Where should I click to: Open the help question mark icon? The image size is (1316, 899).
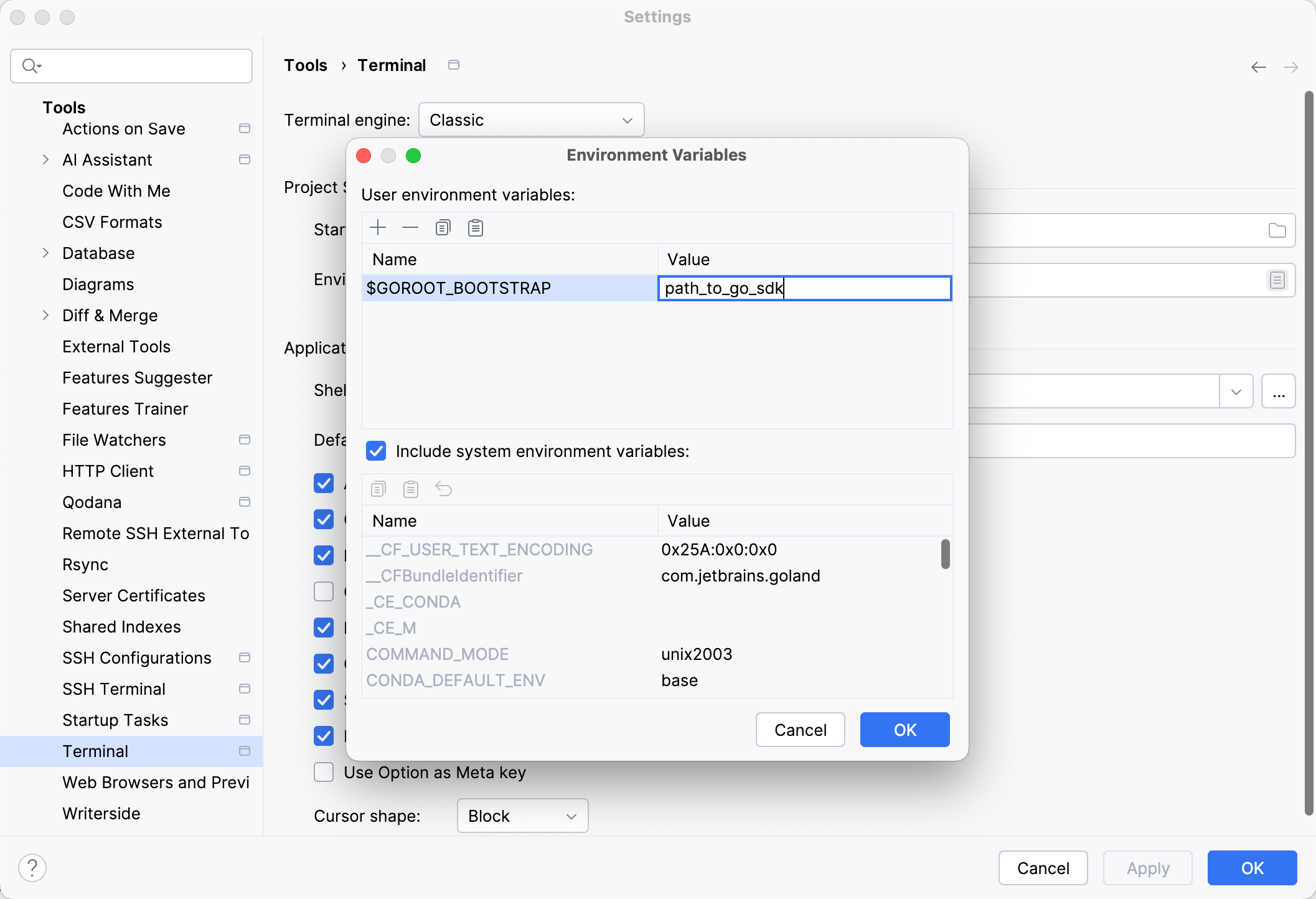[32, 867]
